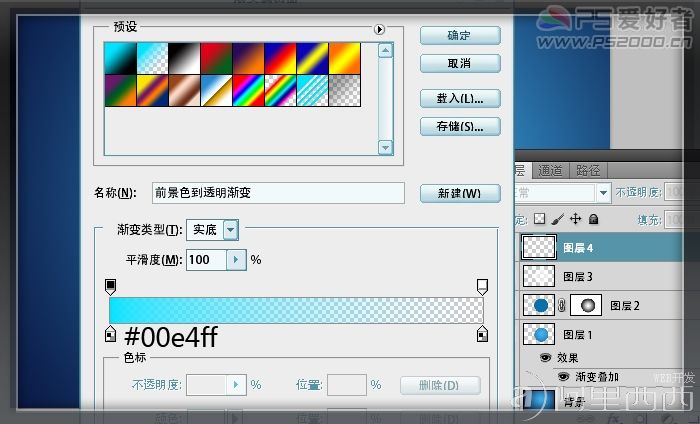The height and width of the screenshot is (424, 700).
Task: Click the 确定 button
Action: pos(460,35)
